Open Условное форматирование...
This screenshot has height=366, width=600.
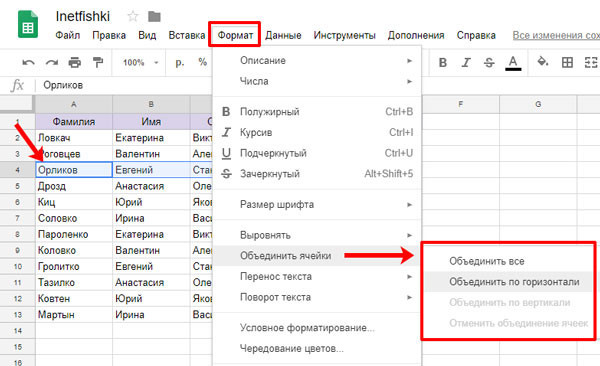click(x=317, y=328)
